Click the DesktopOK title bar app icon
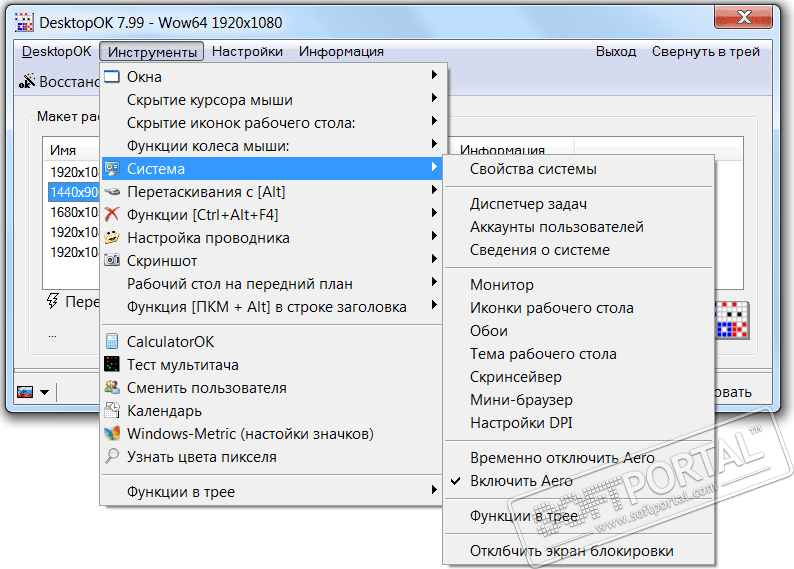This screenshot has height=569, width=794. click(x=24, y=22)
